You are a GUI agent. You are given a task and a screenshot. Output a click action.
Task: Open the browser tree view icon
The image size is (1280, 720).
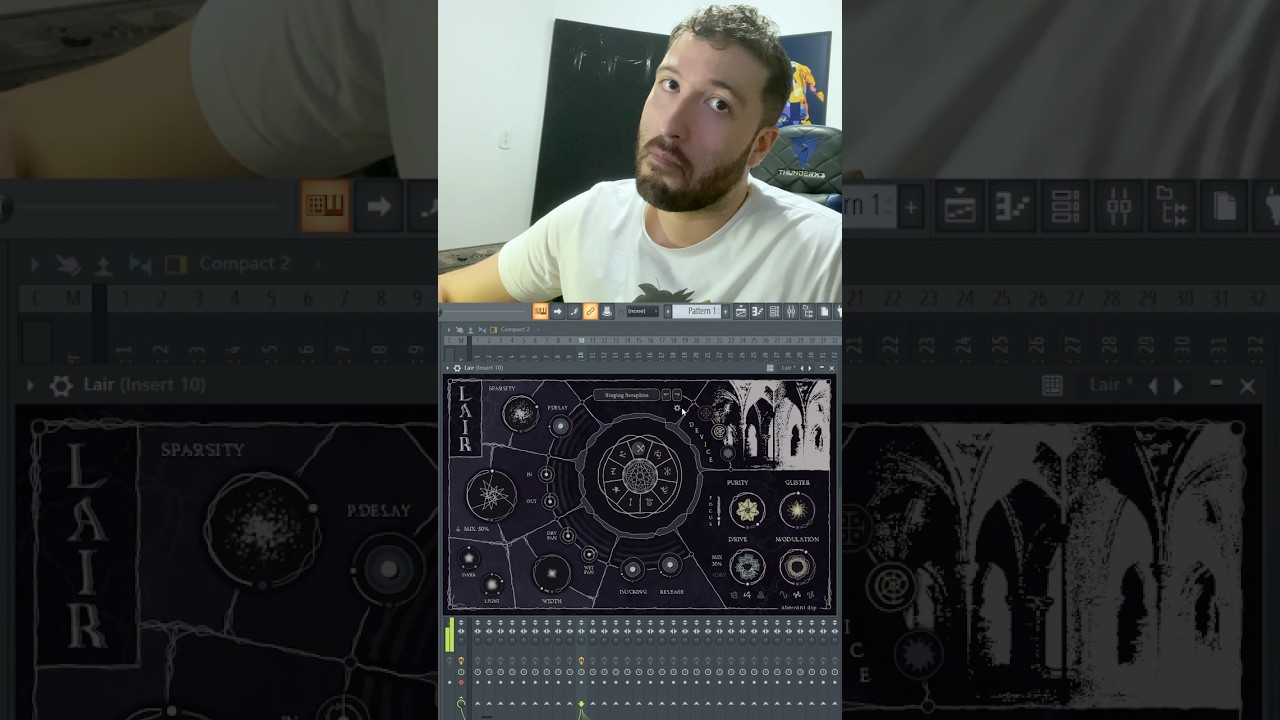(x=807, y=312)
